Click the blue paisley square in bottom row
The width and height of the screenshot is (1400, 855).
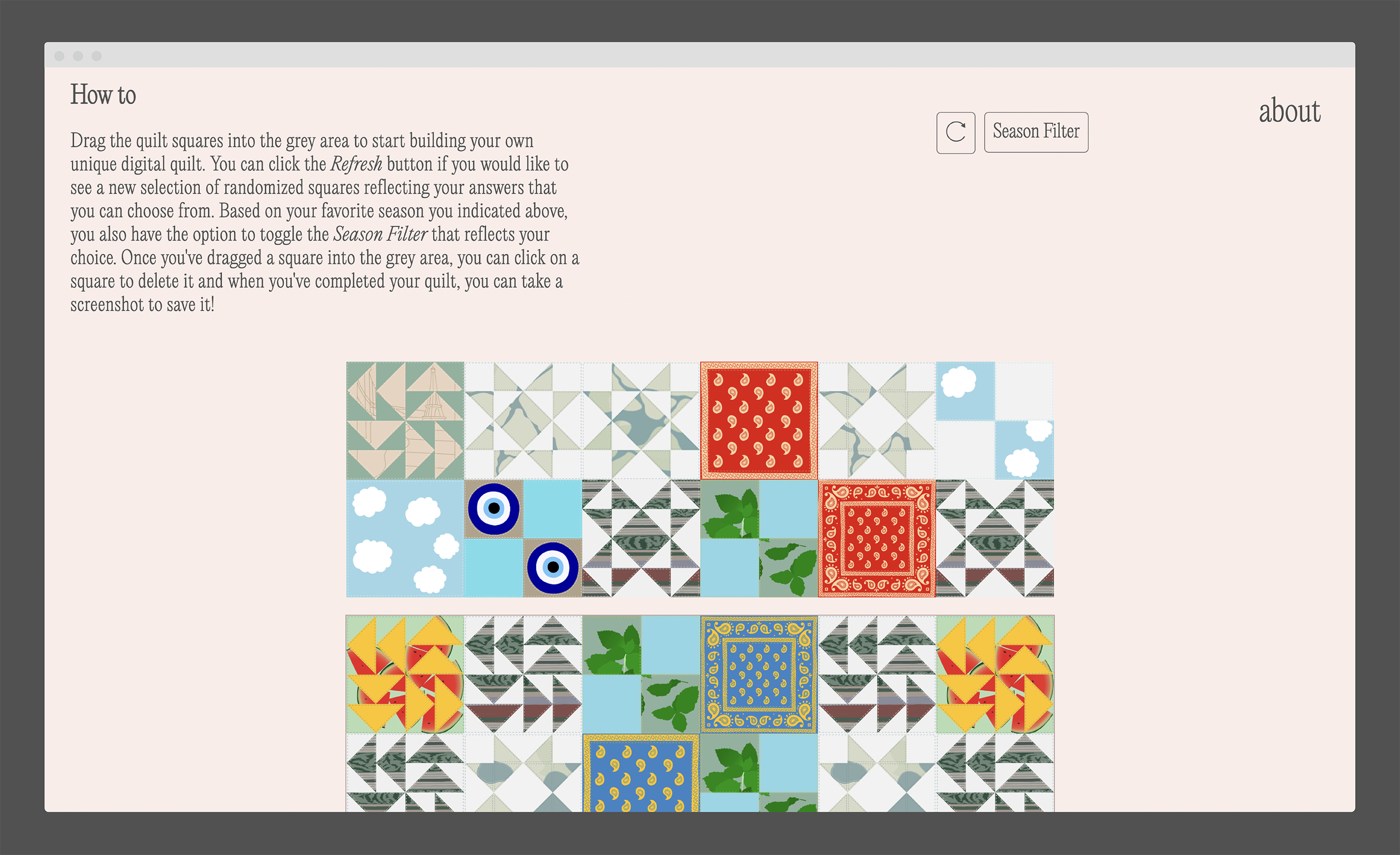pos(641,773)
